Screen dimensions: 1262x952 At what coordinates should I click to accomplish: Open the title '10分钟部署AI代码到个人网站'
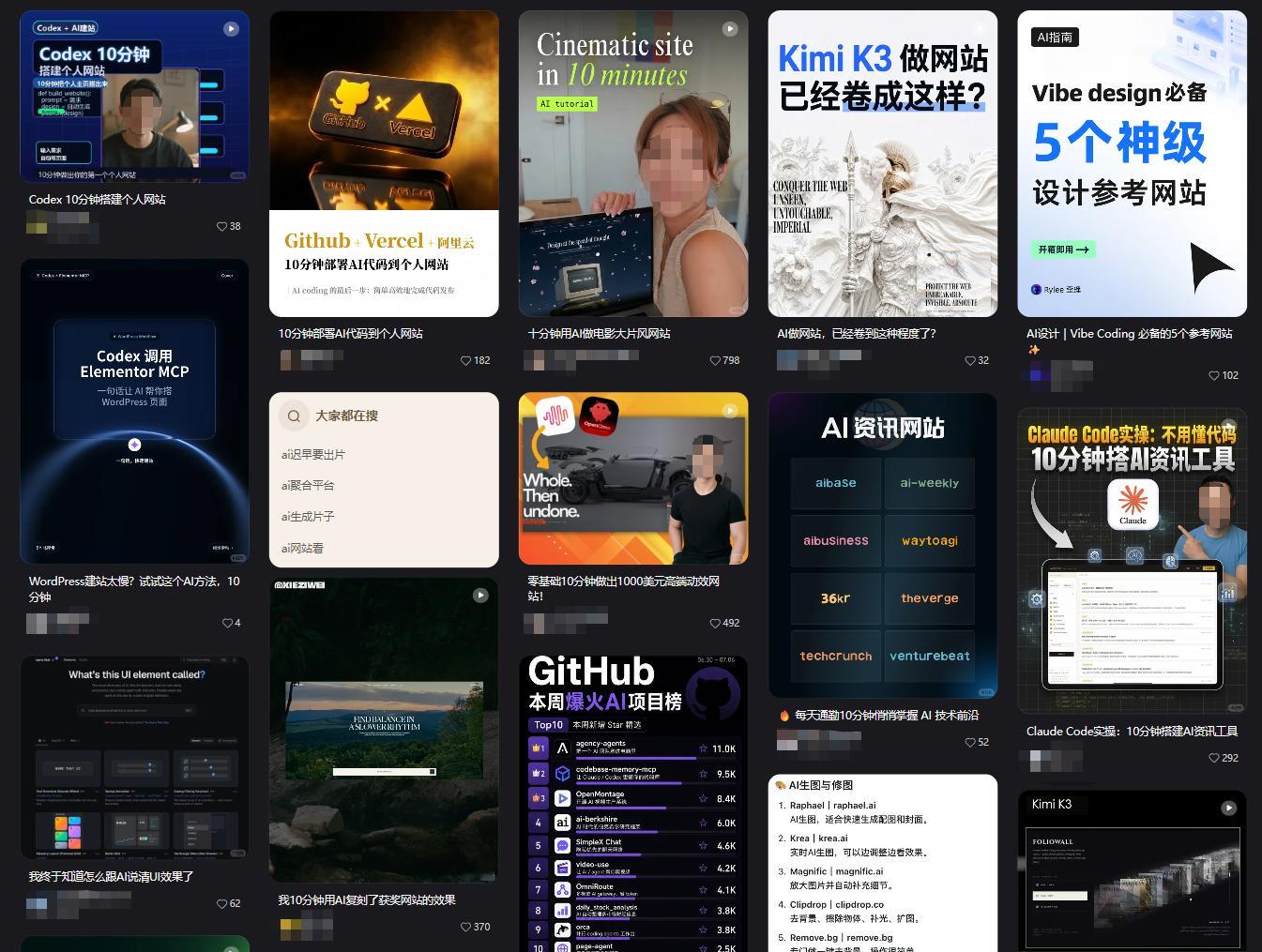(x=351, y=334)
